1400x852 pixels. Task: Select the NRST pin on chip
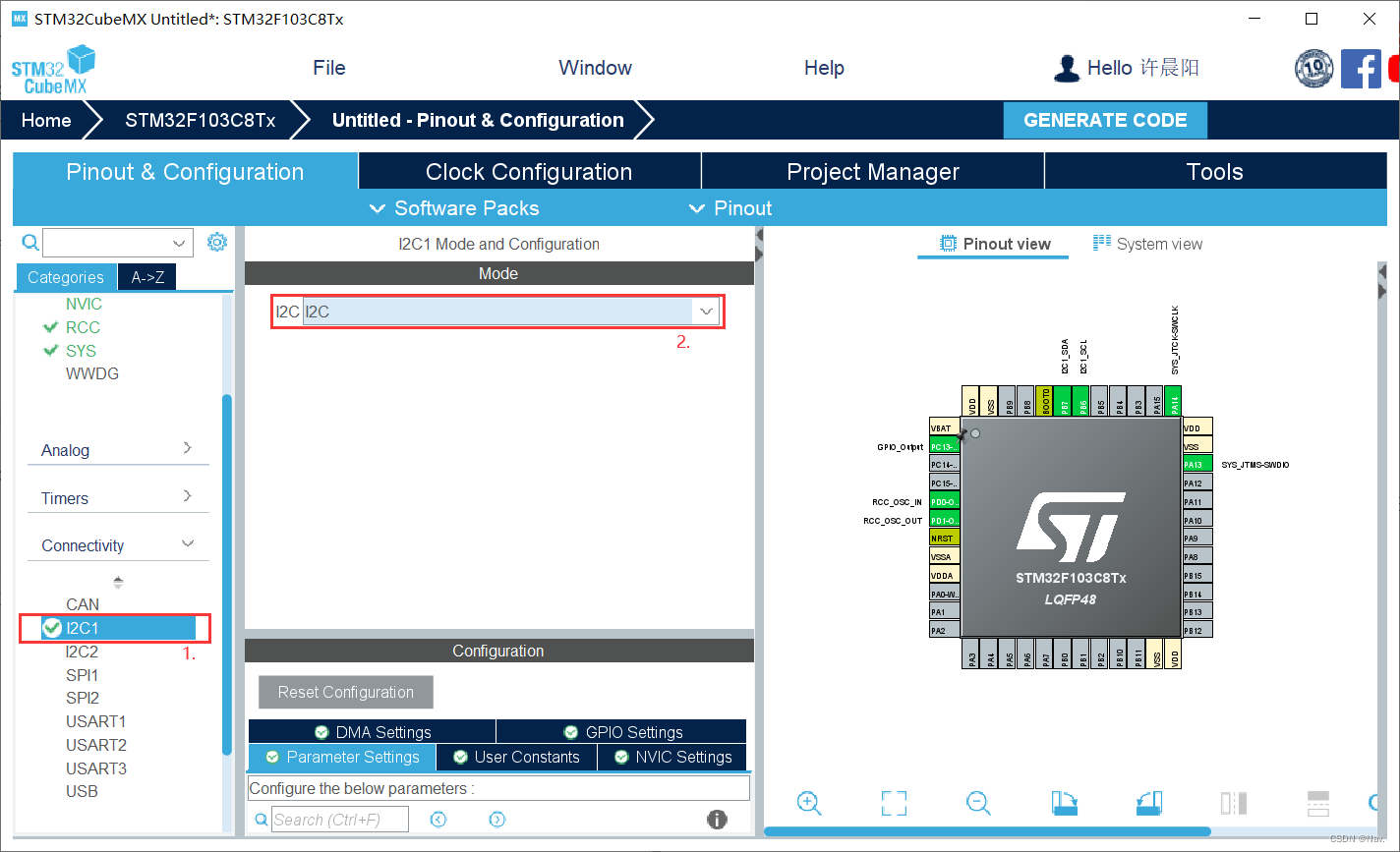pos(944,539)
